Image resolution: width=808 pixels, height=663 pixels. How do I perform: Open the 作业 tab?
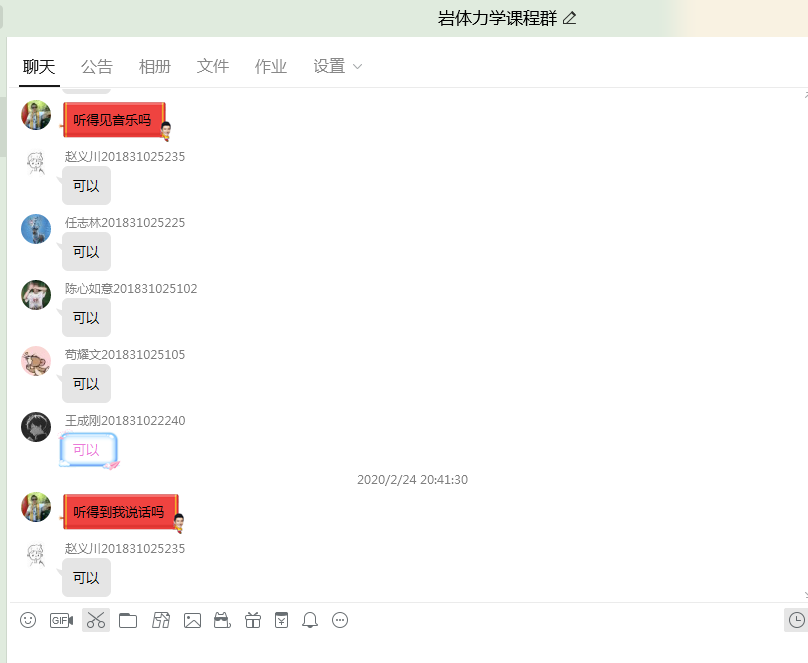270,67
